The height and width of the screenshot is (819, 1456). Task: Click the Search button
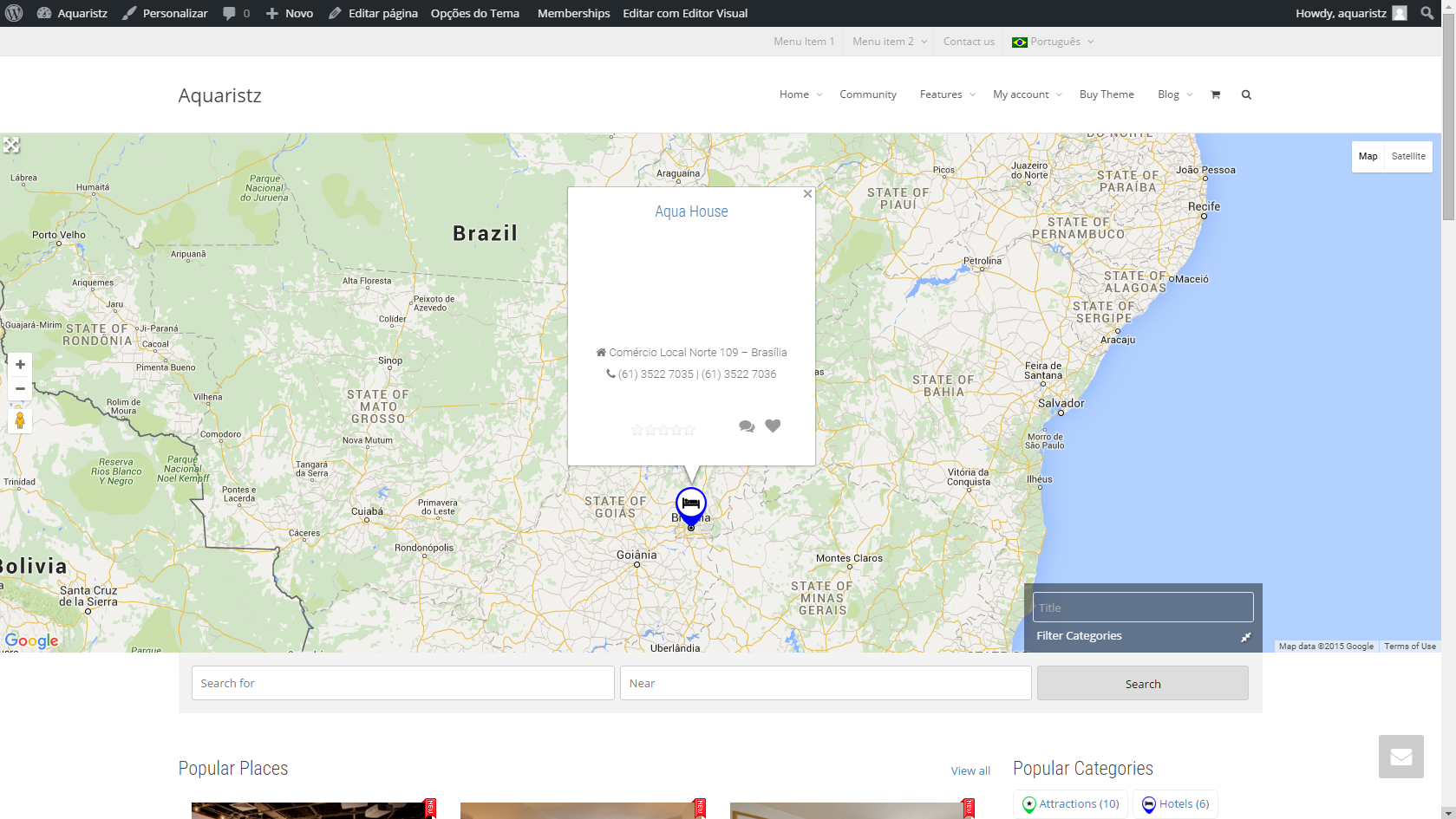click(x=1143, y=683)
